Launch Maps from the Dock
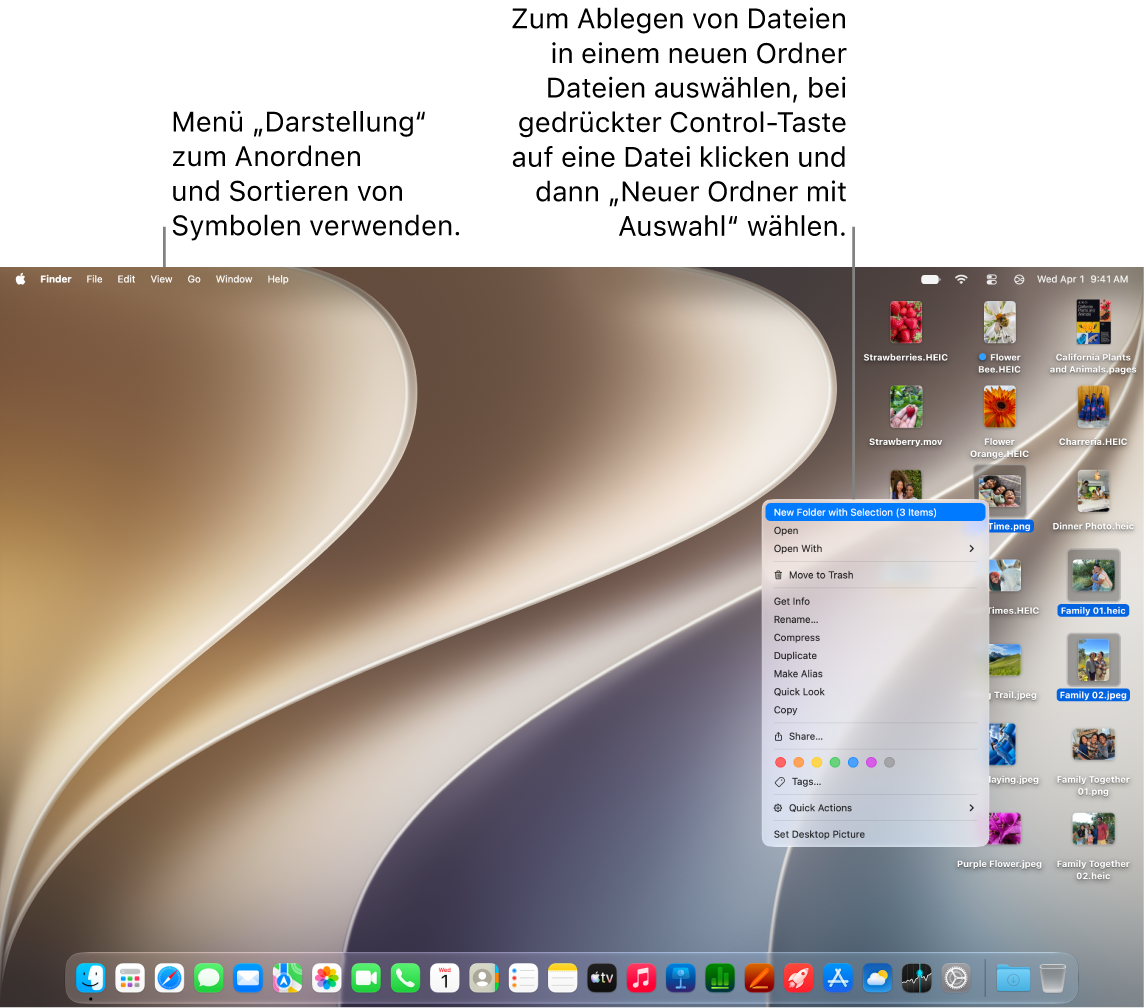The height and width of the screenshot is (1008, 1146). 287,978
